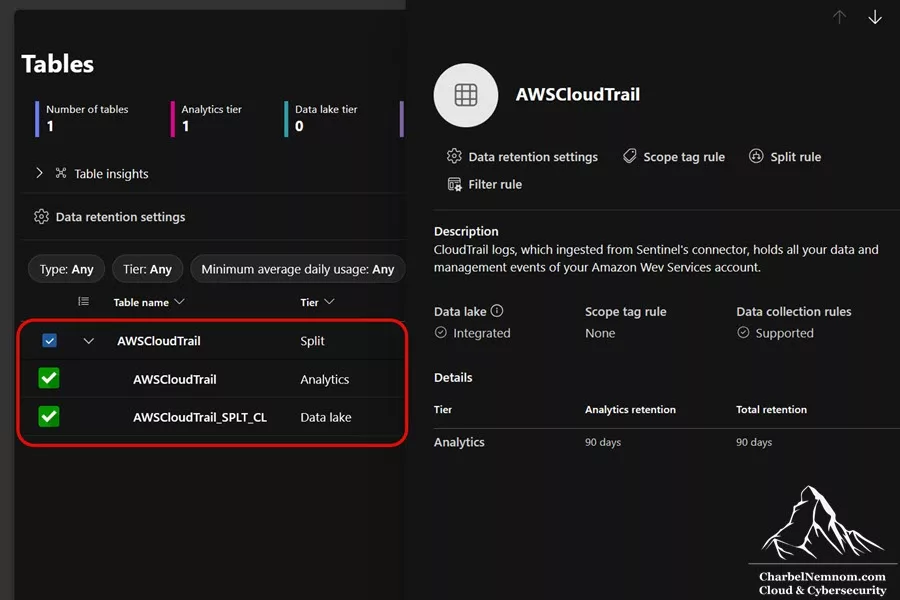Open the Filter rule option
900x600 pixels.
point(484,184)
